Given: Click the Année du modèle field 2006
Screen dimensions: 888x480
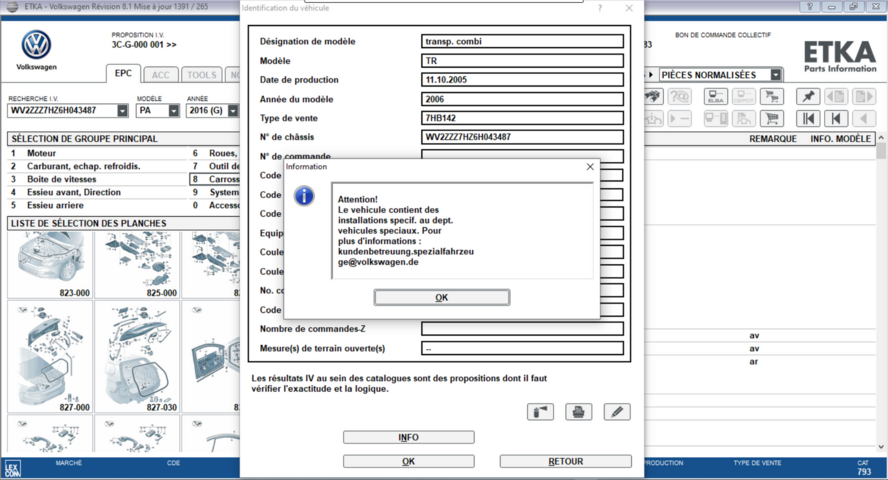Looking at the screenshot, I should click(x=522, y=99).
